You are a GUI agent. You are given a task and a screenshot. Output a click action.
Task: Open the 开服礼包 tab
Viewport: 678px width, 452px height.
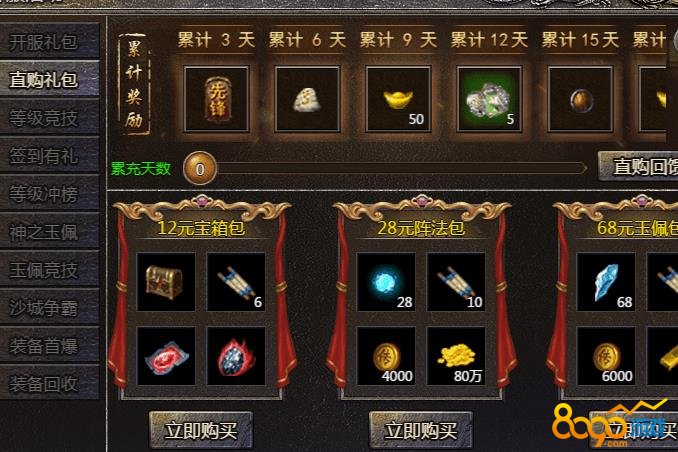pos(49,42)
